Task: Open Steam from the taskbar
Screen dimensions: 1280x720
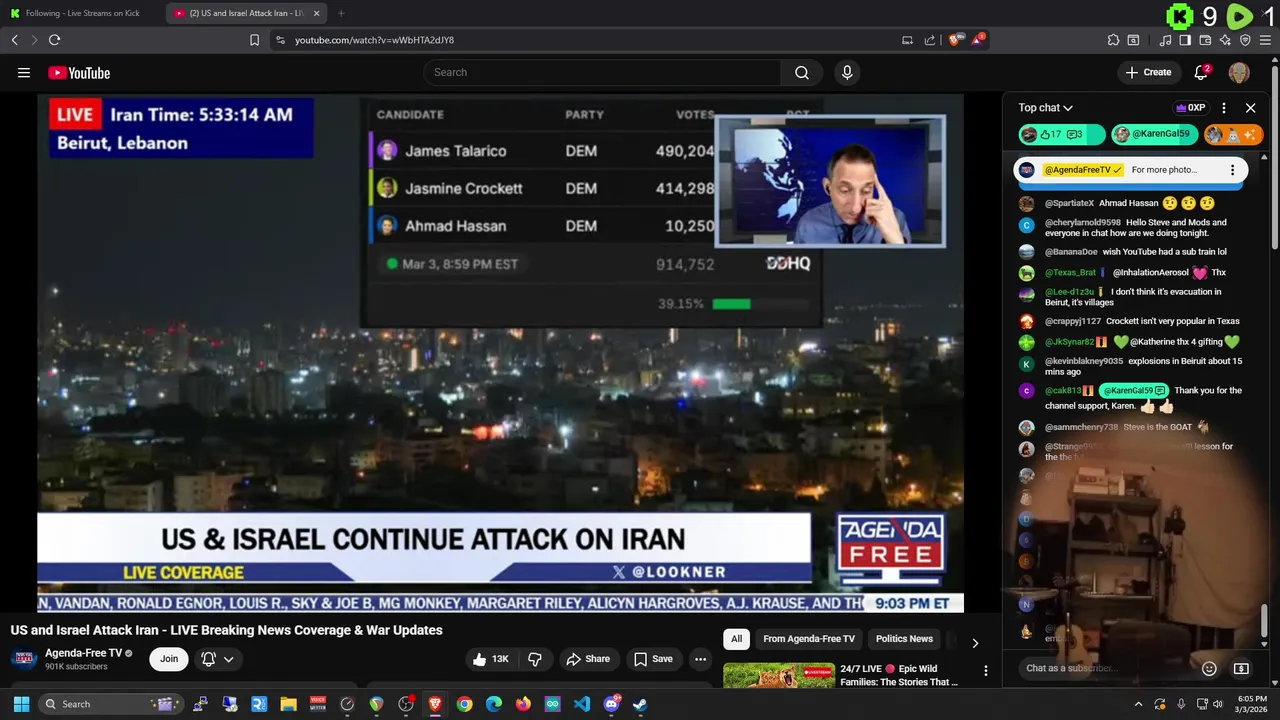Action: tap(640, 704)
